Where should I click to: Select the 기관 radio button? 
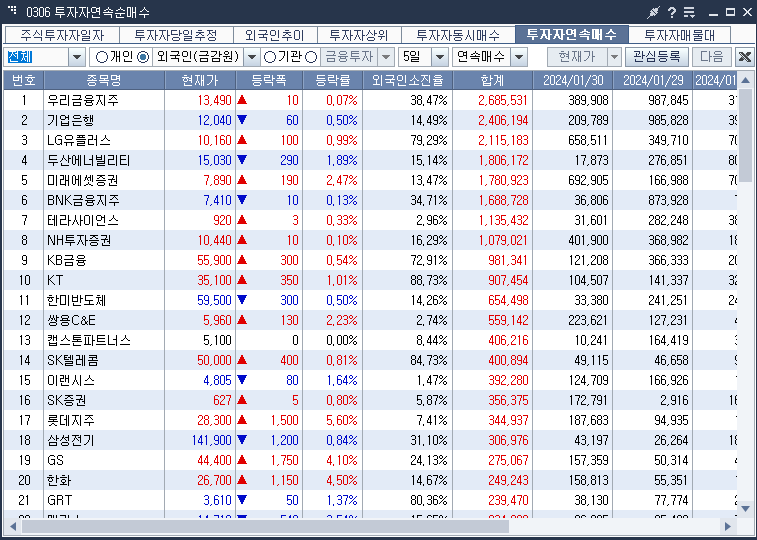(270, 57)
